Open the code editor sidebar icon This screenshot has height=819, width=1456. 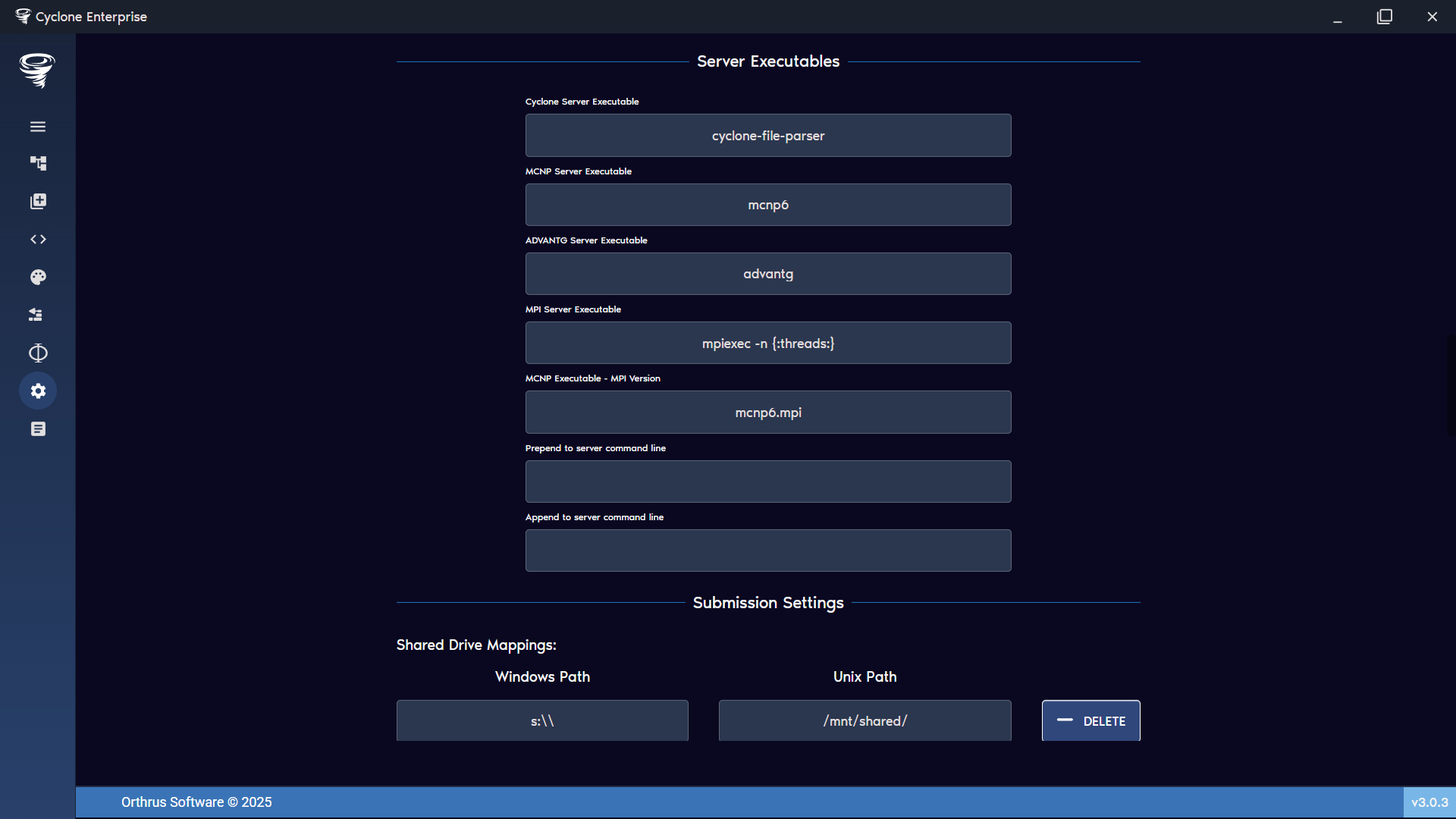pyautogui.click(x=37, y=239)
